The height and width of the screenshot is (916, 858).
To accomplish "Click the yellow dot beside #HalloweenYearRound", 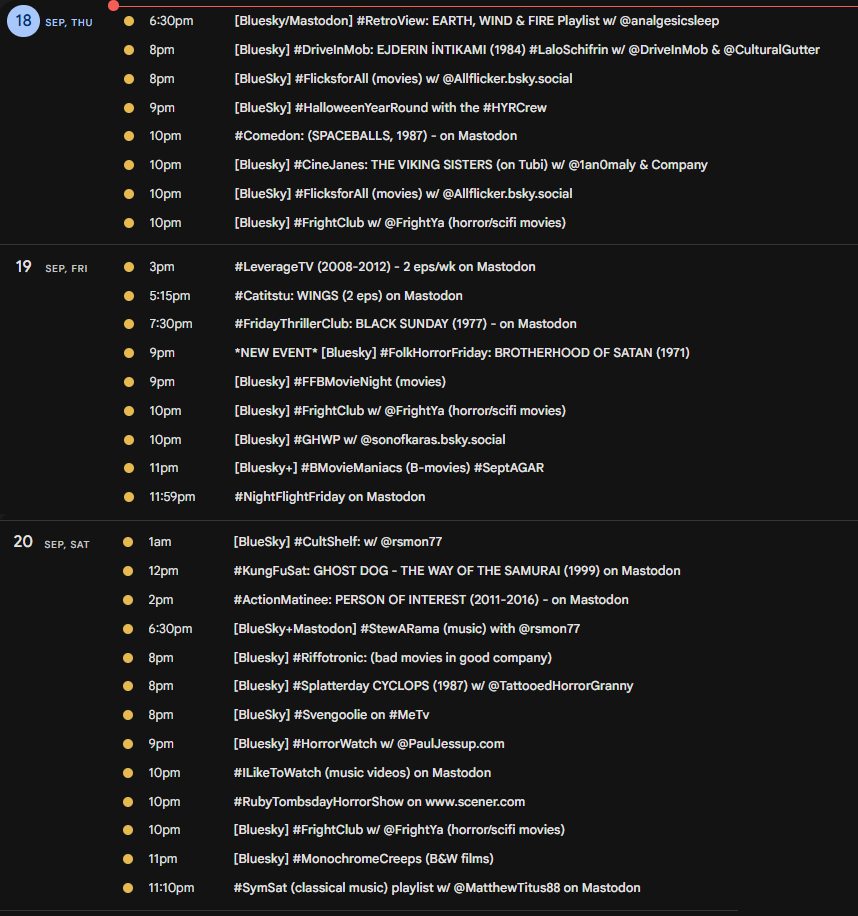I will coord(129,108).
